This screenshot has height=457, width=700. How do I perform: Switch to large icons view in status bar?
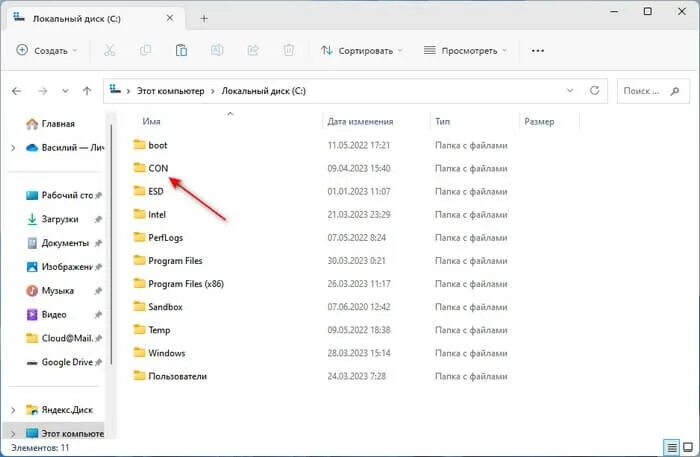688,447
